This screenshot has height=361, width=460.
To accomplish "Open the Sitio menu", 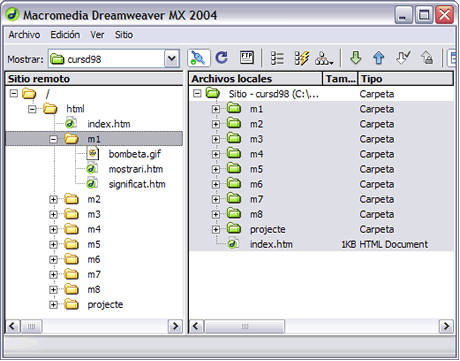I will tap(124, 35).
